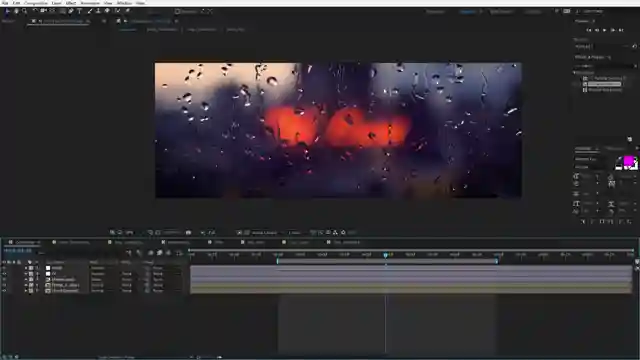This screenshot has width=640, height=360.
Task: Open the viewer magnification ratio dropdown
Action: pyautogui.click(x=130, y=233)
